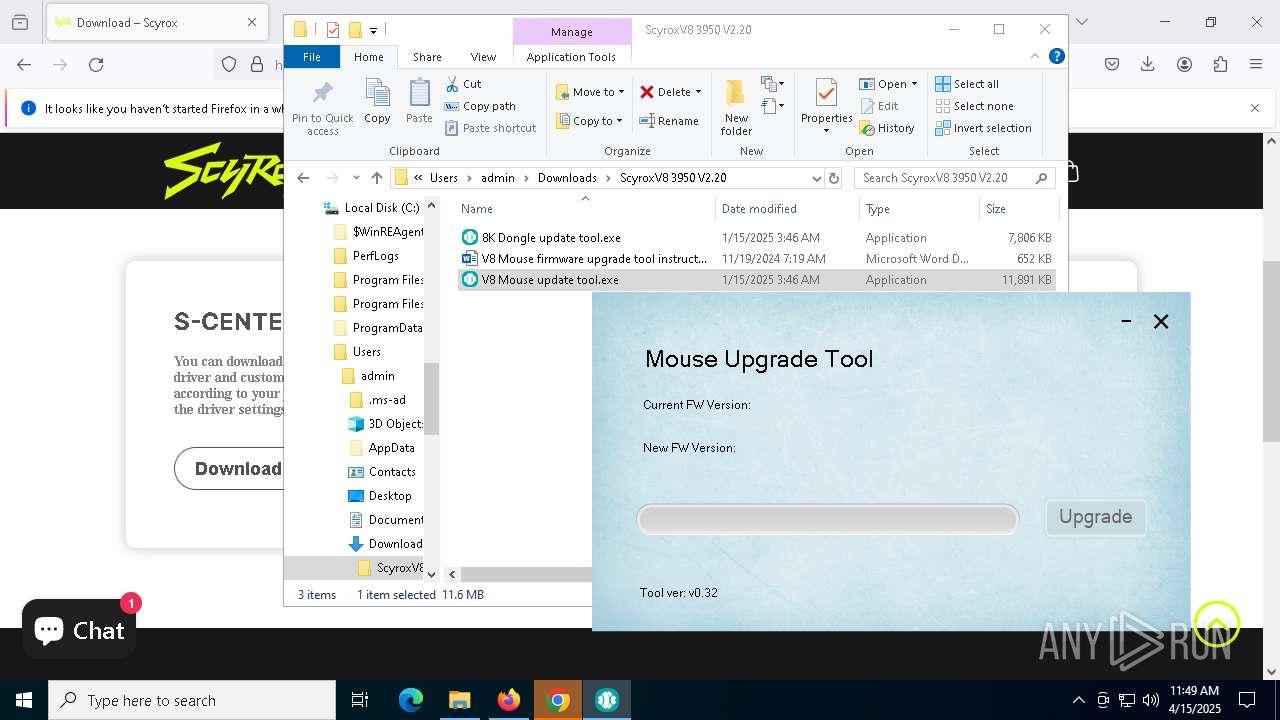Screen dimensions: 1280x720
Task: Close the Mouse Upgrade Tool
Action: click(x=1161, y=321)
